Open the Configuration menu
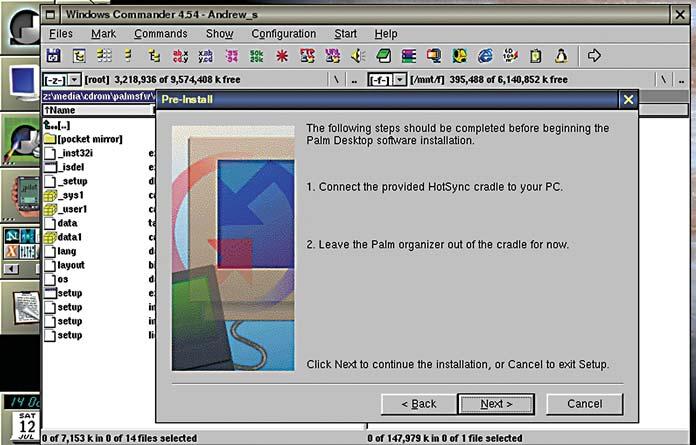The height and width of the screenshot is (445, 696). (x=284, y=34)
